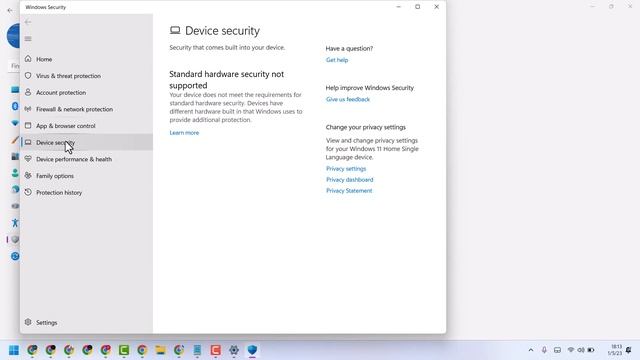Open the blue notepad app on taskbar
The width and height of the screenshot is (640, 360).
click(x=197, y=350)
